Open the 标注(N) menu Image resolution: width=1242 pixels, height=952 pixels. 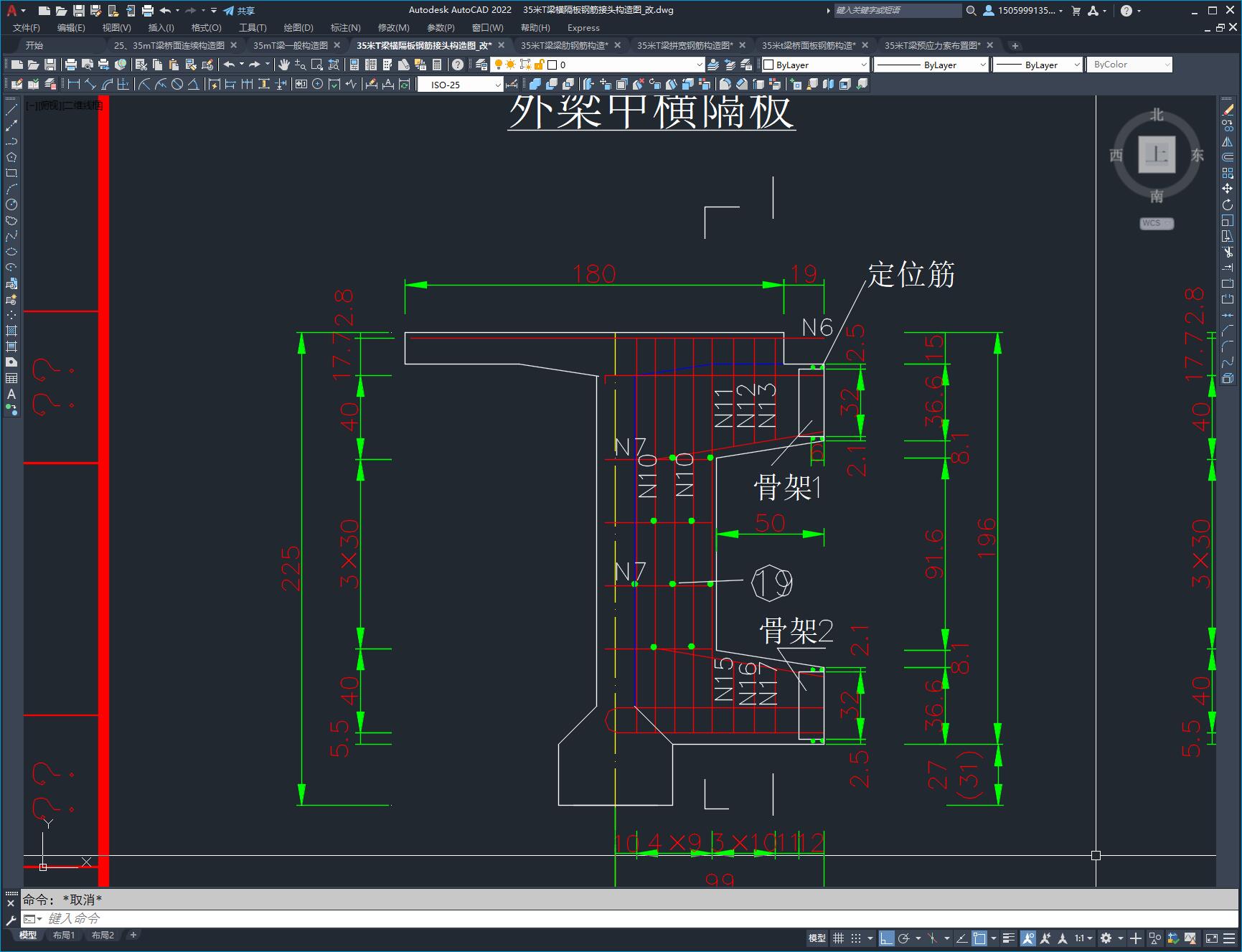345,27
